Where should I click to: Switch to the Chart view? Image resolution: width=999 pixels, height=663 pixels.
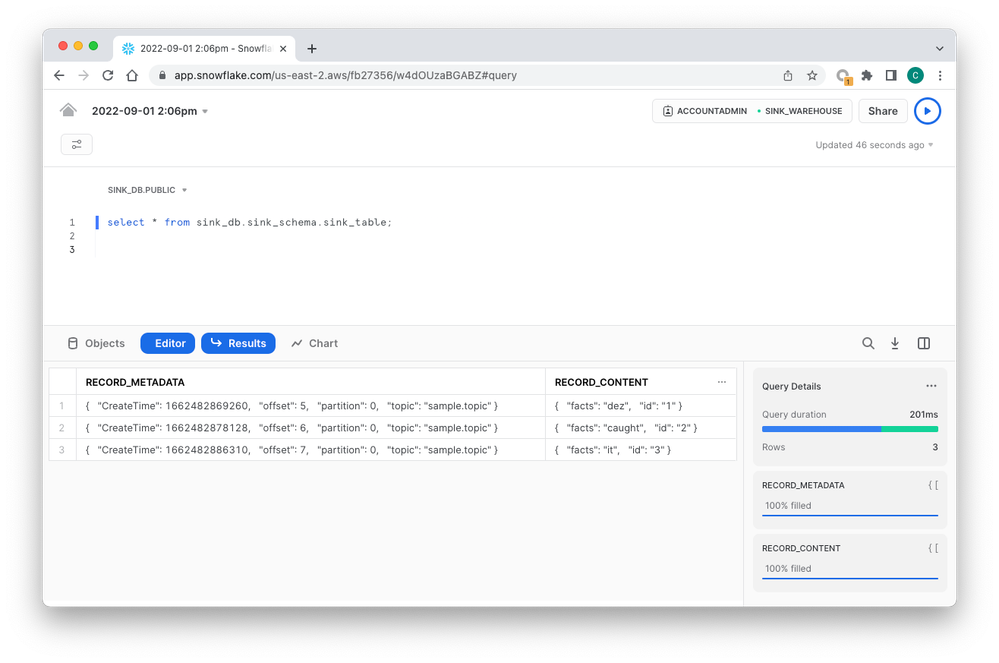pos(314,343)
